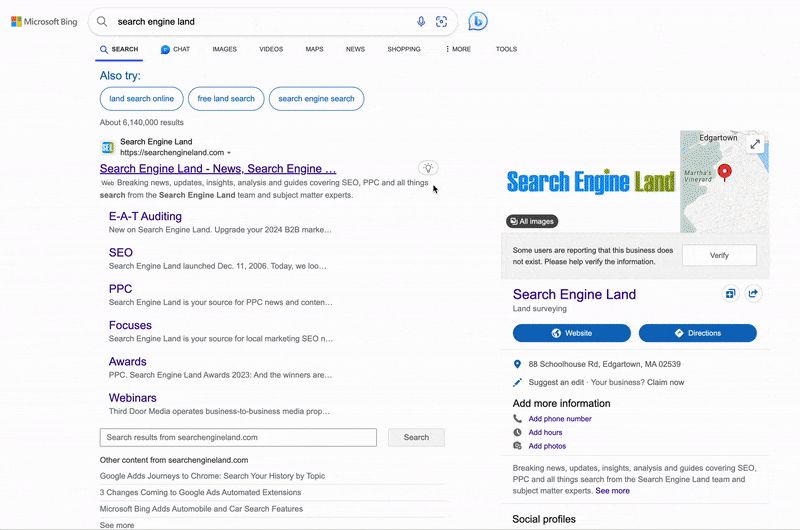Open Bing Chat bubble icon near search box
Screen dimensions: 800x530
pyautogui.click(x=478, y=21)
